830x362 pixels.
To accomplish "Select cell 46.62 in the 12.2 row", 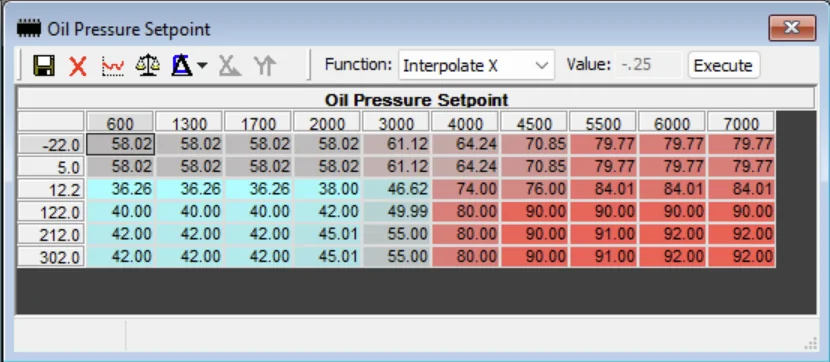I will pyautogui.click(x=396, y=189).
